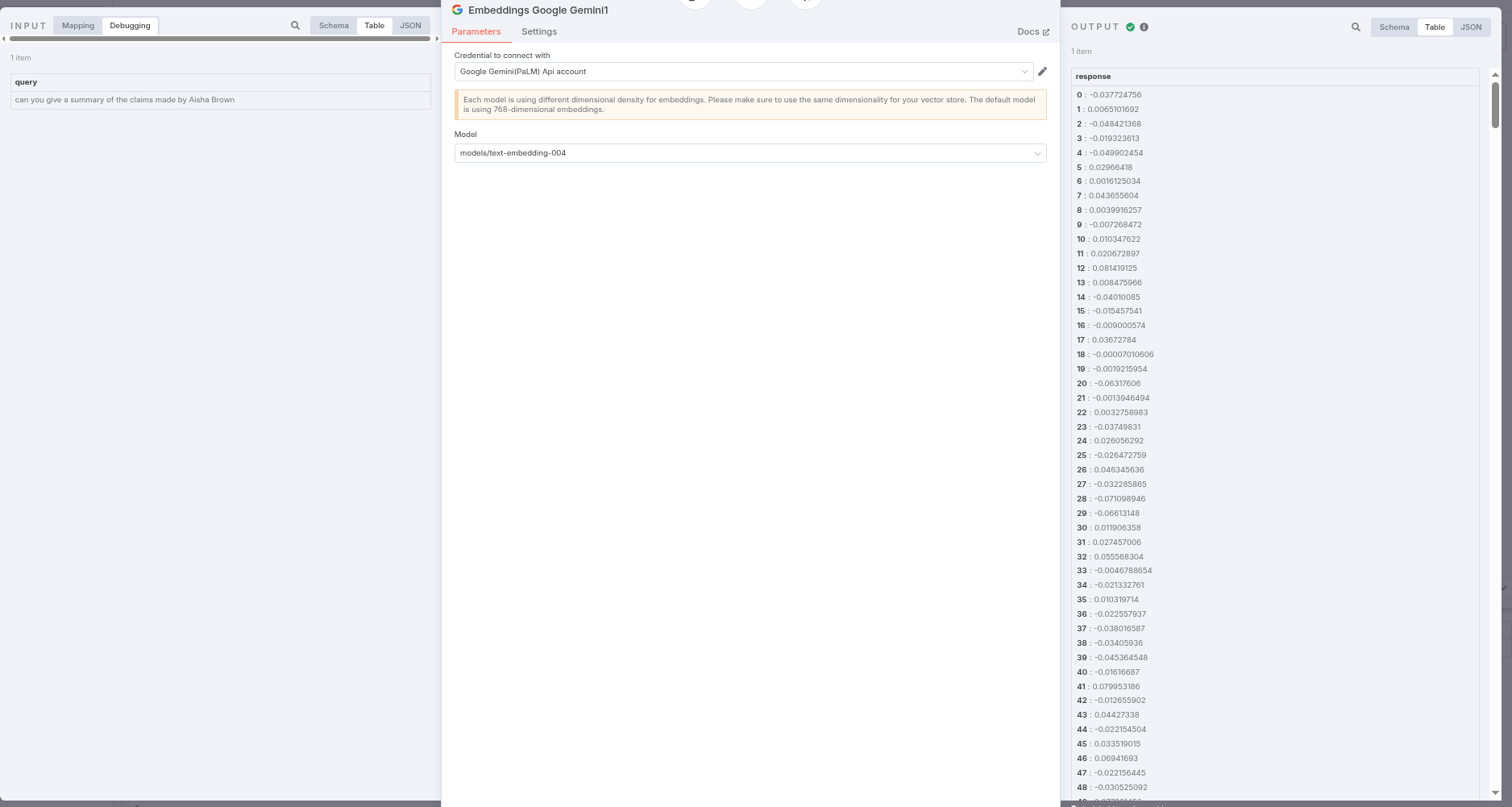This screenshot has width=1512, height=807.
Task: Click the query text cell about Aisha Brown
Action: click(x=125, y=100)
